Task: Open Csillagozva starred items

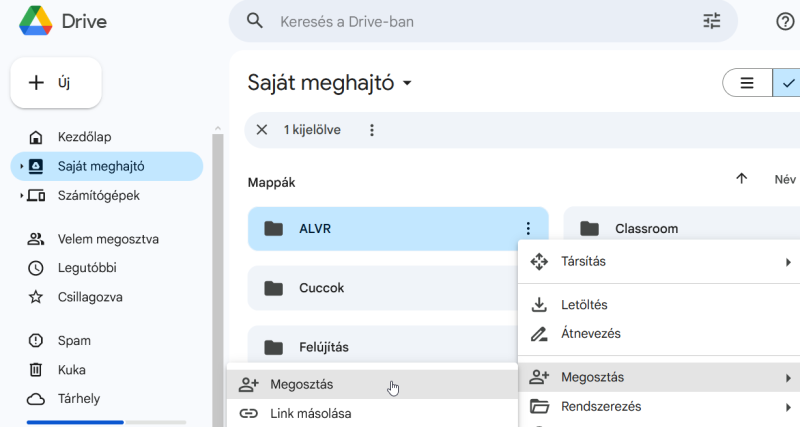Action: pos(90,297)
